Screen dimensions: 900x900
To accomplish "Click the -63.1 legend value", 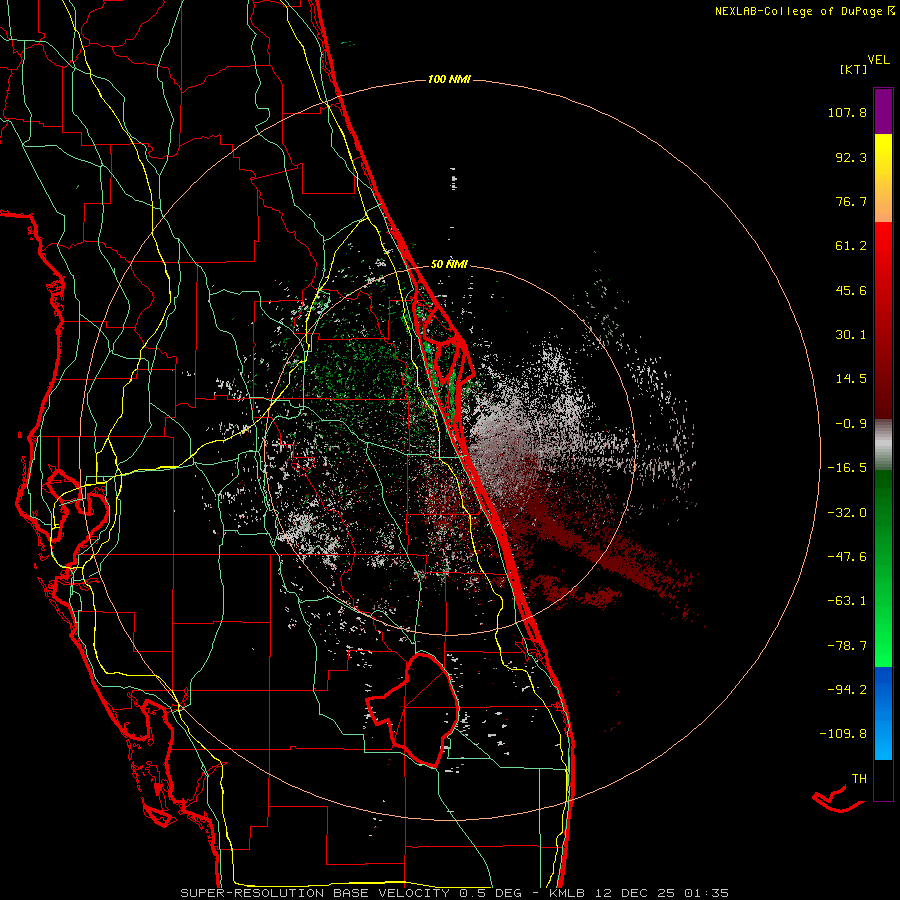I will coord(847,601).
